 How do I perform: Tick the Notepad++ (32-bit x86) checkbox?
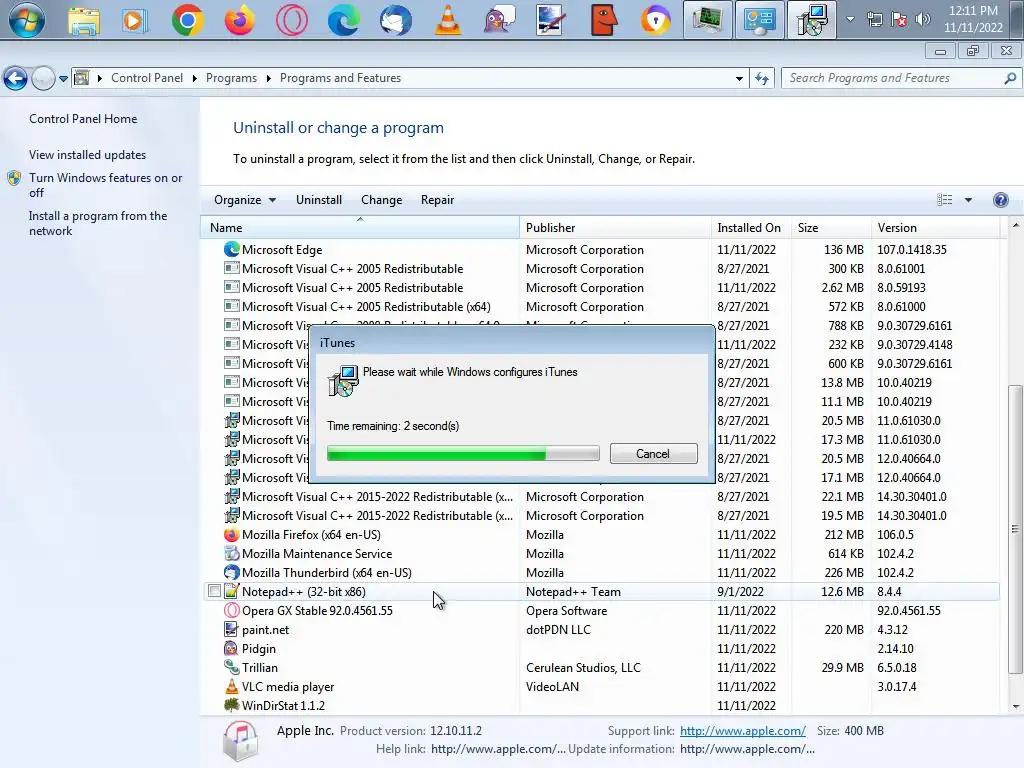(x=214, y=591)
